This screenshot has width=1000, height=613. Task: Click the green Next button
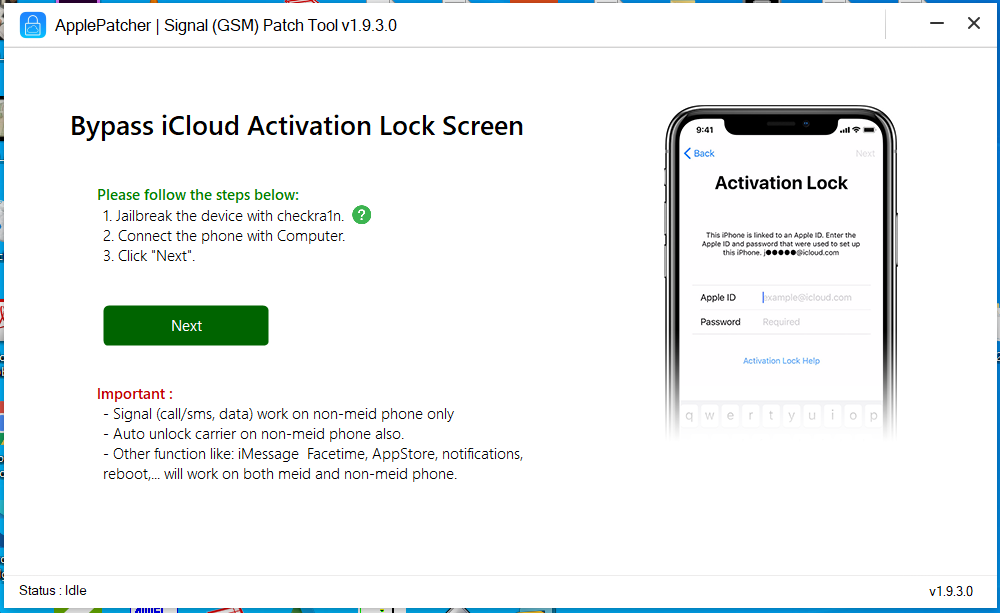(x=186, y=325)
